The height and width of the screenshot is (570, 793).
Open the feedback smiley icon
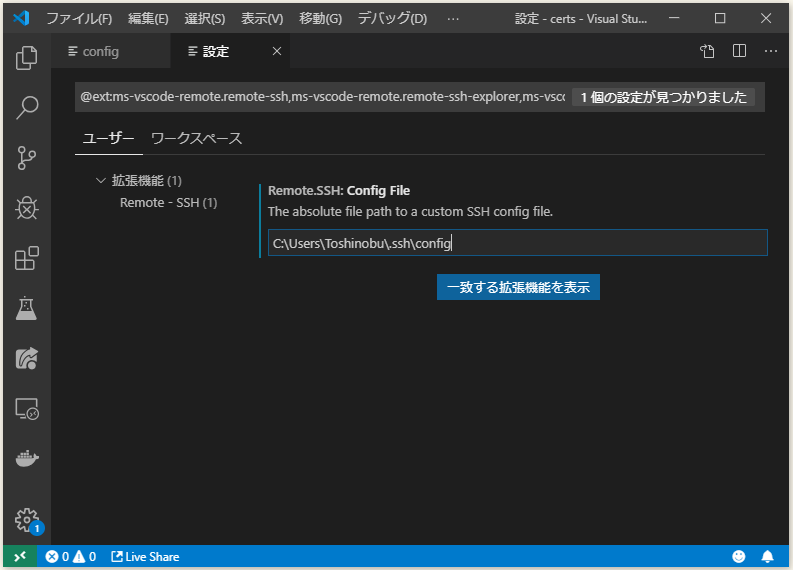click(x=739, y=557)
